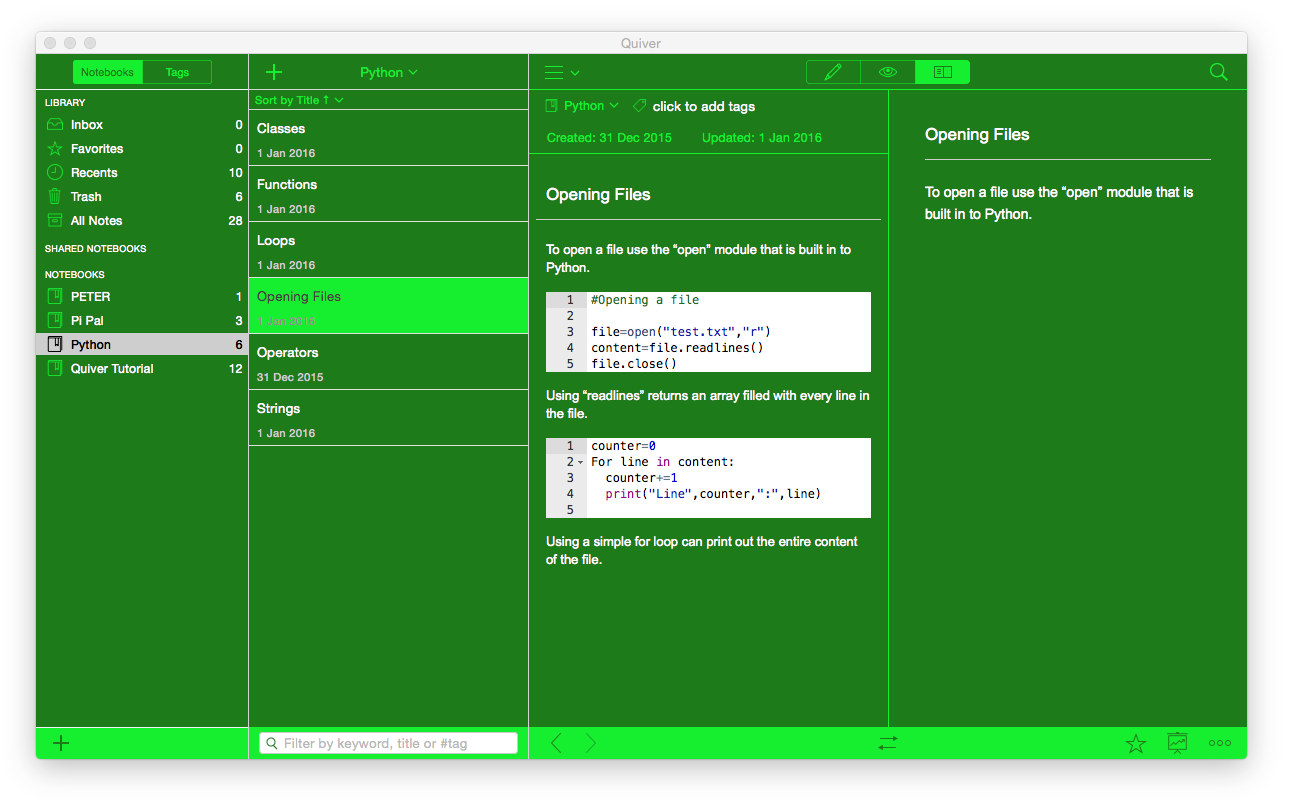Click the tag icon beside add tags
This screenshot has height=800, width=1310.
640,105
